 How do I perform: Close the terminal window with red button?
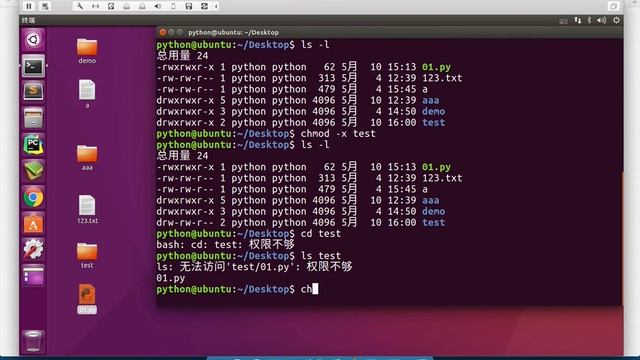coord(162,32)
